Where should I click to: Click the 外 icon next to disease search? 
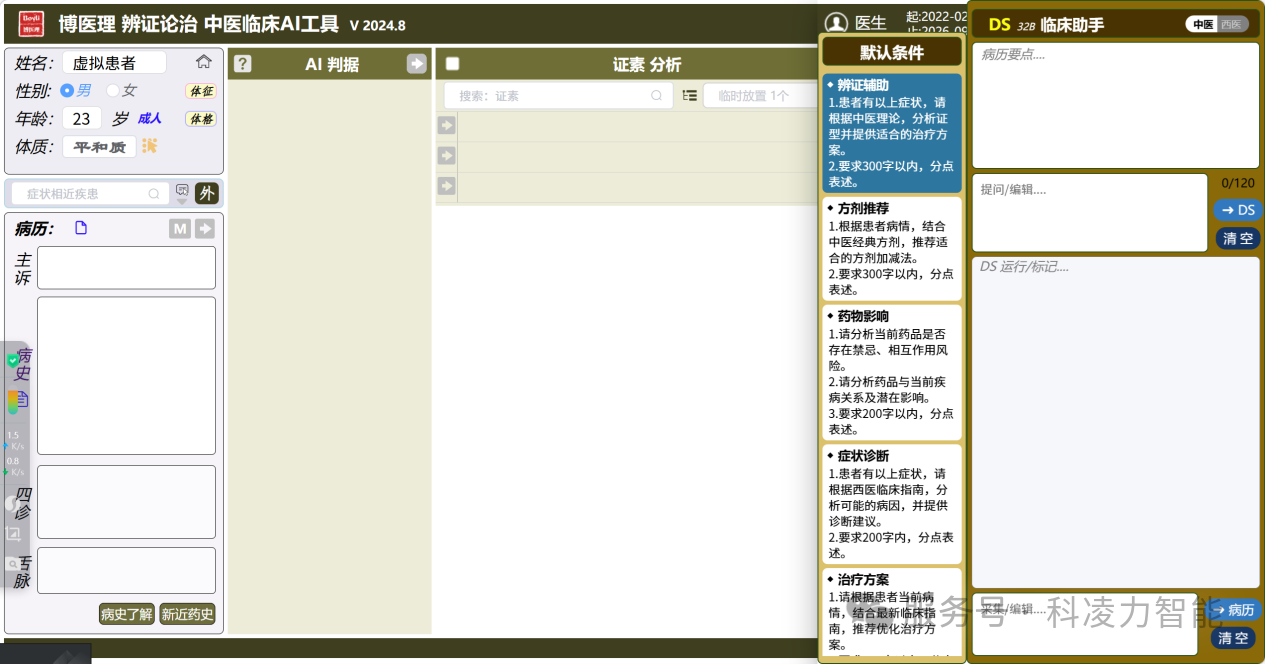click(x=206, y=193)
